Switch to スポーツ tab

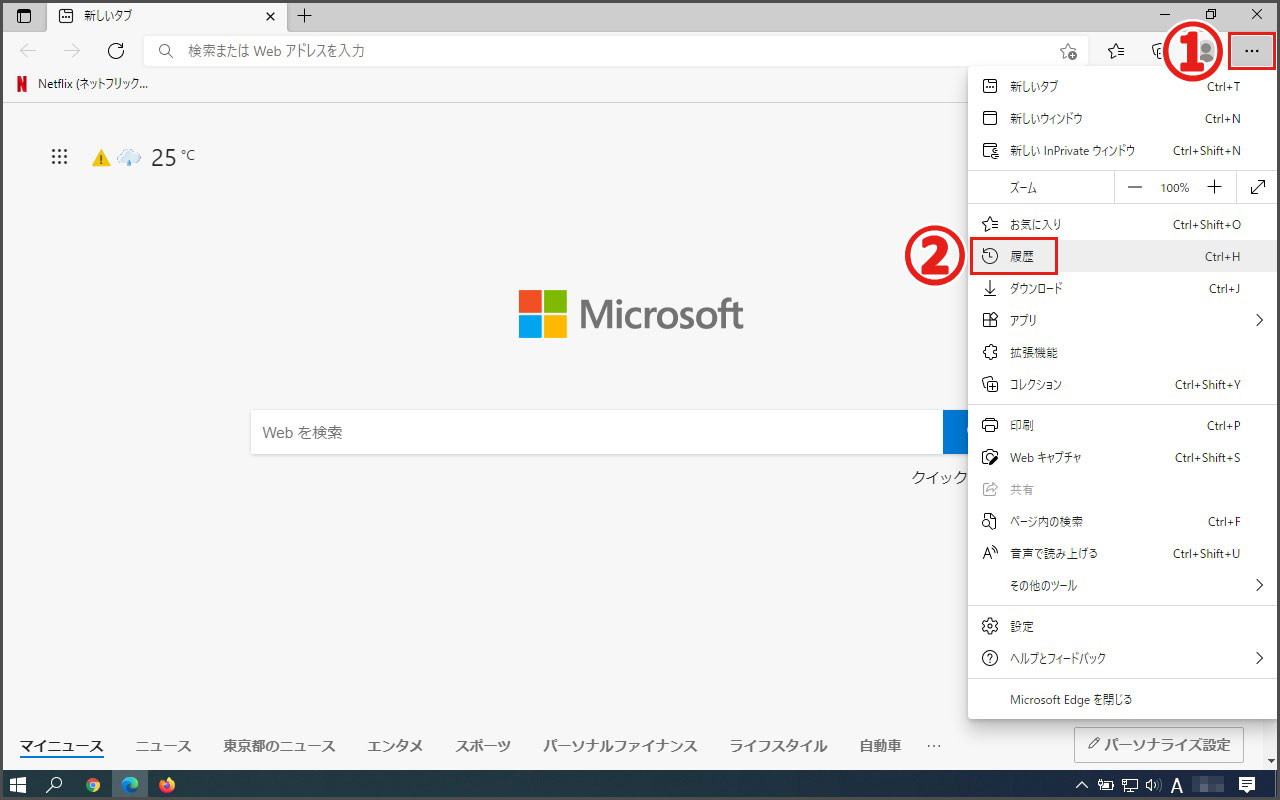pos(483,746)
